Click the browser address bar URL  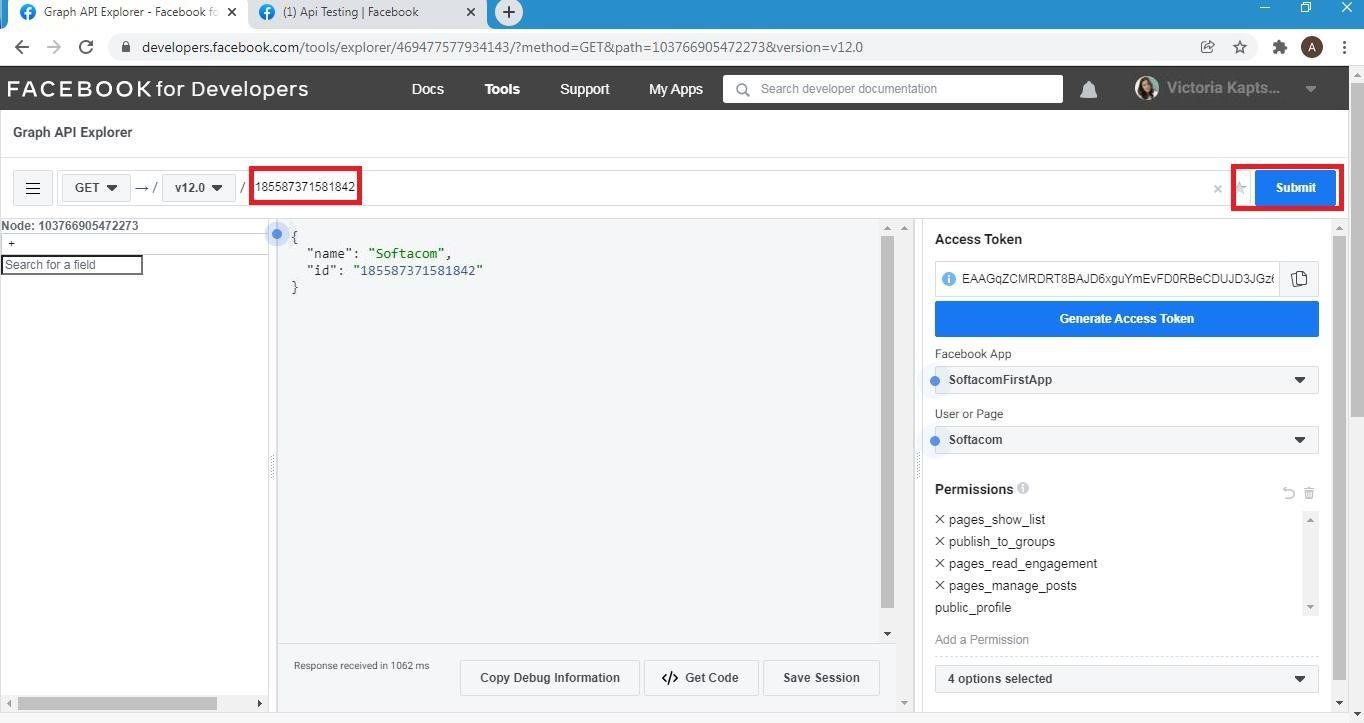point(502,47)
